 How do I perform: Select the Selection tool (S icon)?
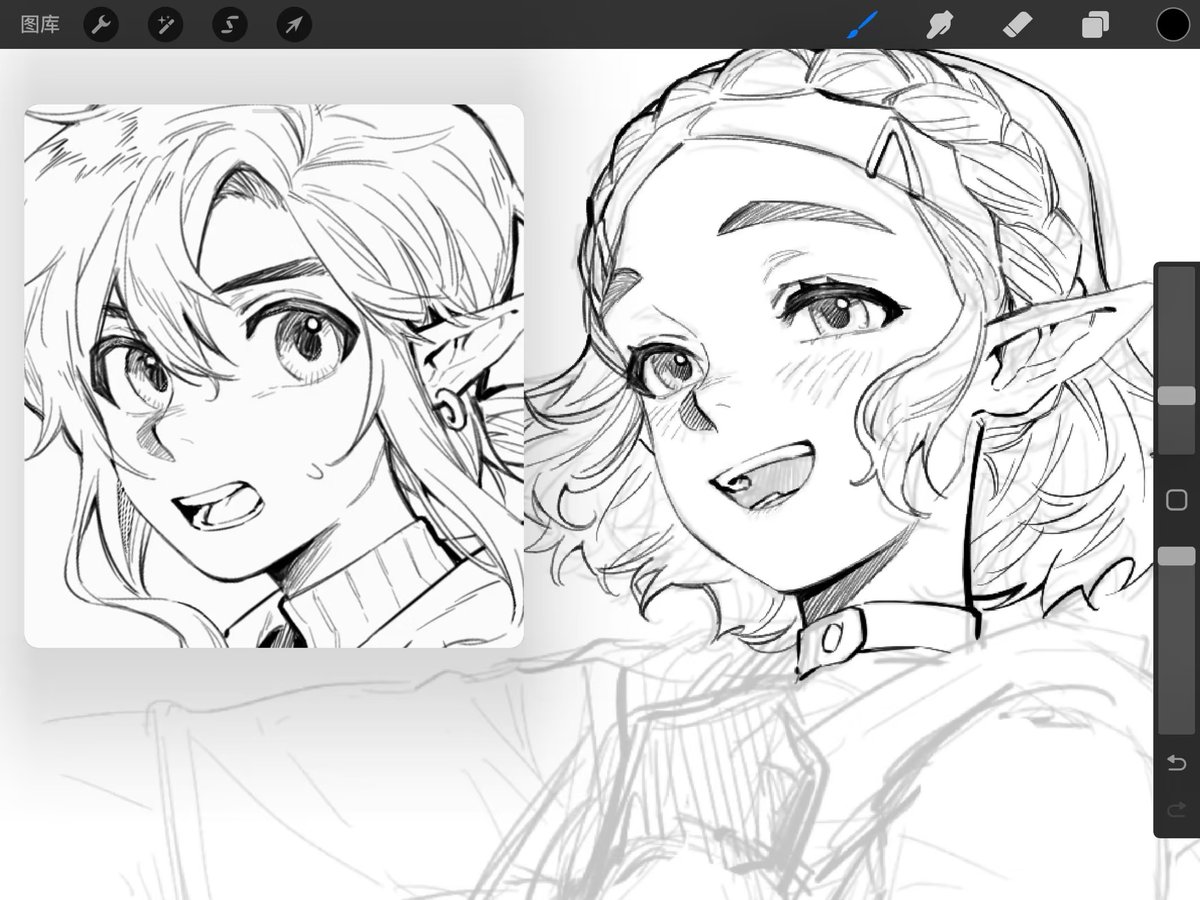(x=230, y=24)
